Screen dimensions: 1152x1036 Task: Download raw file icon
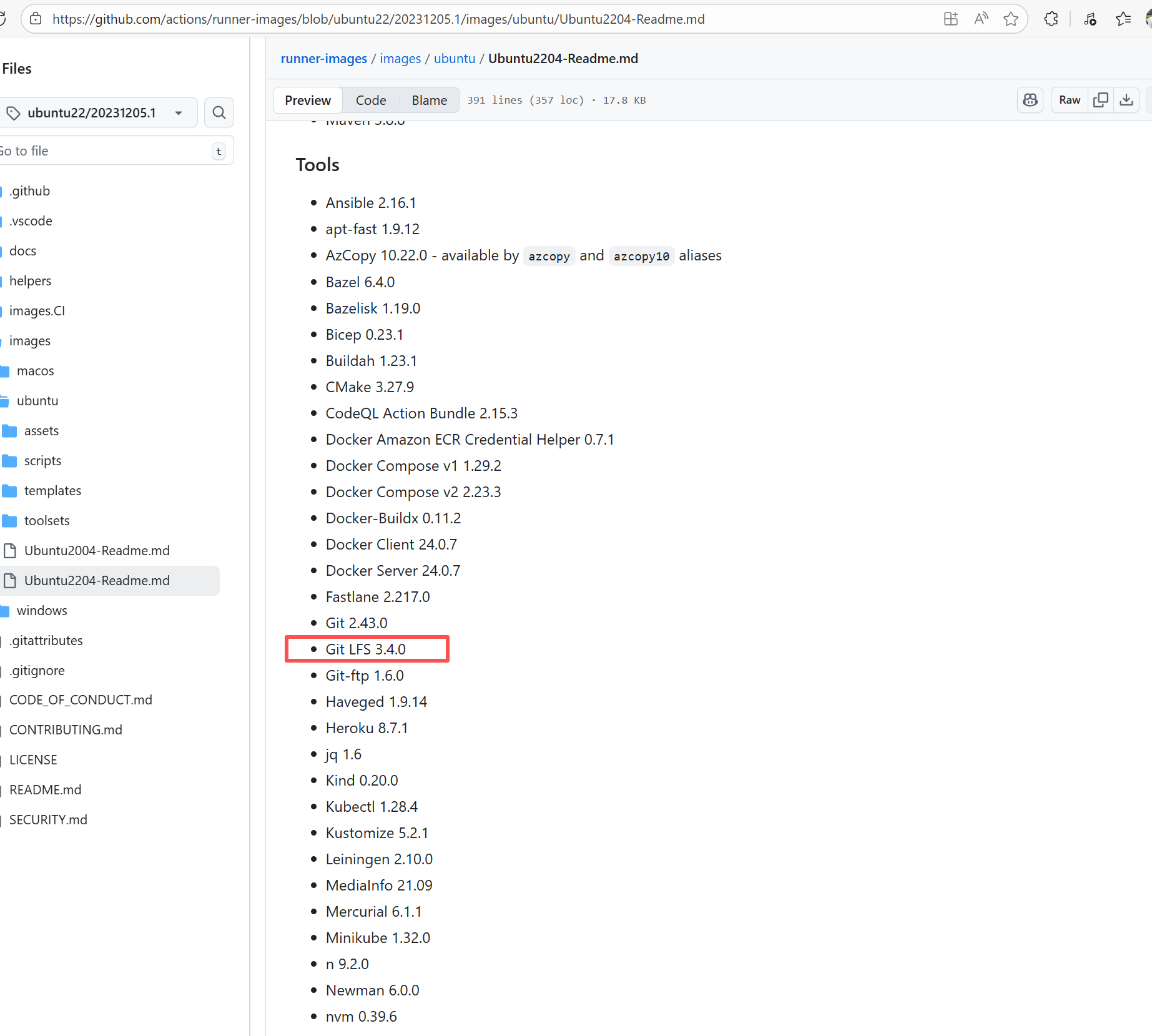1126,100
